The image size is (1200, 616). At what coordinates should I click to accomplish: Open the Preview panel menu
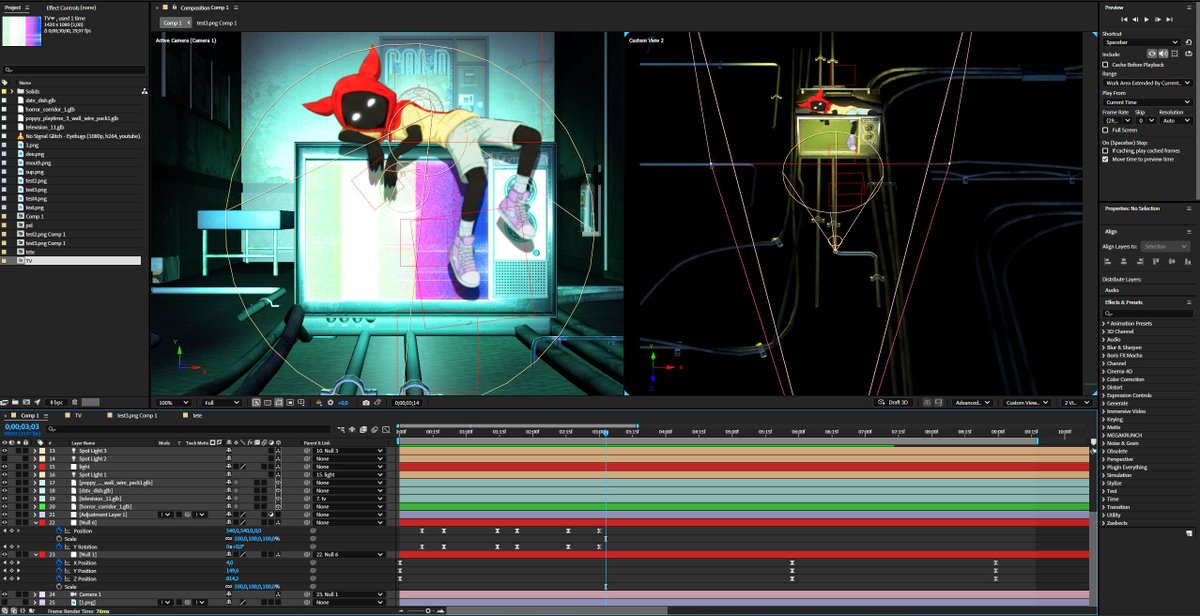tap(1189, 7)
